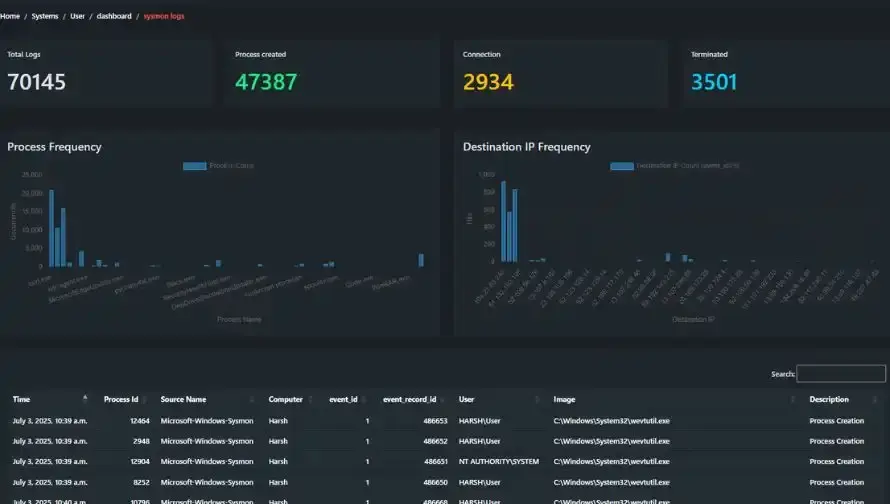Click the Description column sort arrow
This screenshot has width=890, height=504.
(x=879, y=399)
